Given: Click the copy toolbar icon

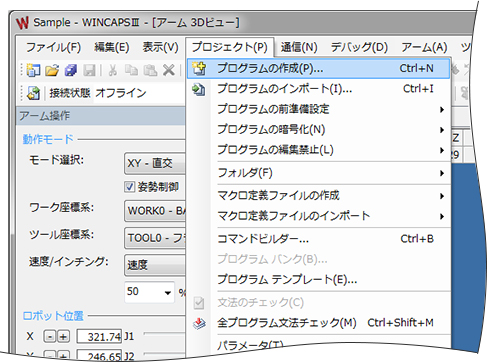Looking at the screenshot, I should [x=131, y=70].
